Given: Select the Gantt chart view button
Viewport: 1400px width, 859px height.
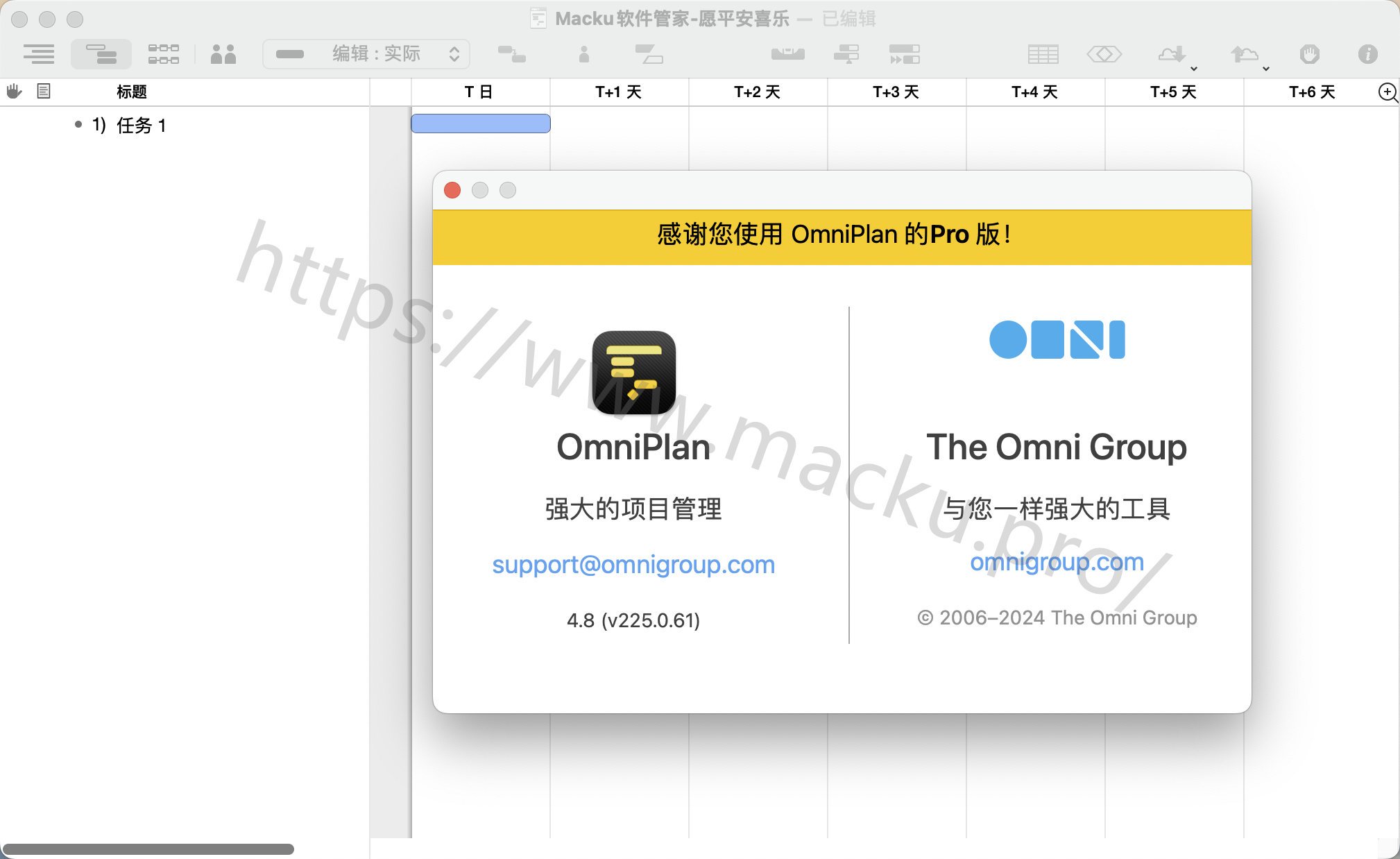Looking at the screenshot, I should (101, 54).
